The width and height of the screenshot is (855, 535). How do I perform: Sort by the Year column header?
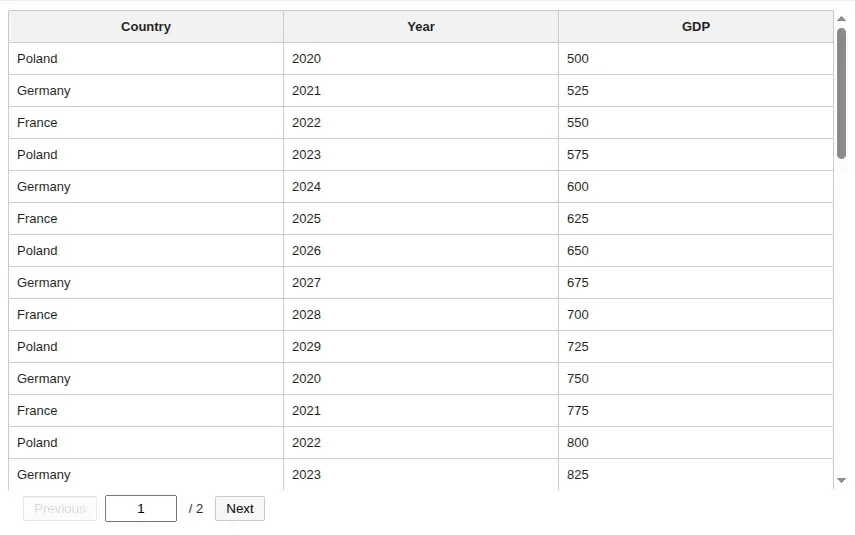[421, 27]
